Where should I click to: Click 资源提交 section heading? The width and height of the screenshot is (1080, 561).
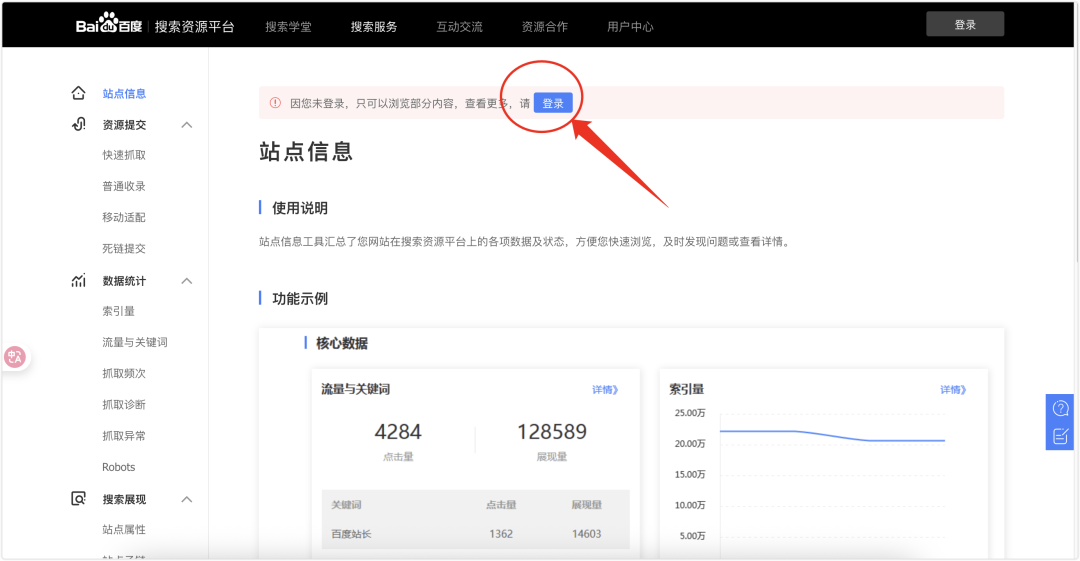coord(124,125)
